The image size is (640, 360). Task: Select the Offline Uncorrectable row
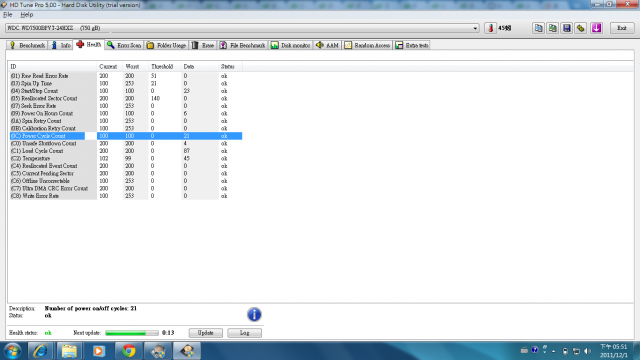[x=126, y=181]
